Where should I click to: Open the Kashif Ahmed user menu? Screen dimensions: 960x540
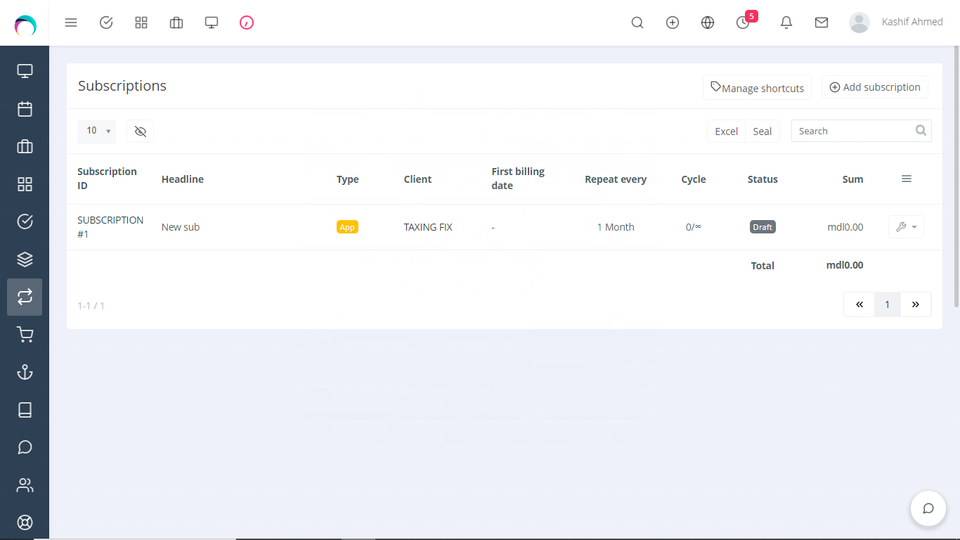(x=896, y=22)
